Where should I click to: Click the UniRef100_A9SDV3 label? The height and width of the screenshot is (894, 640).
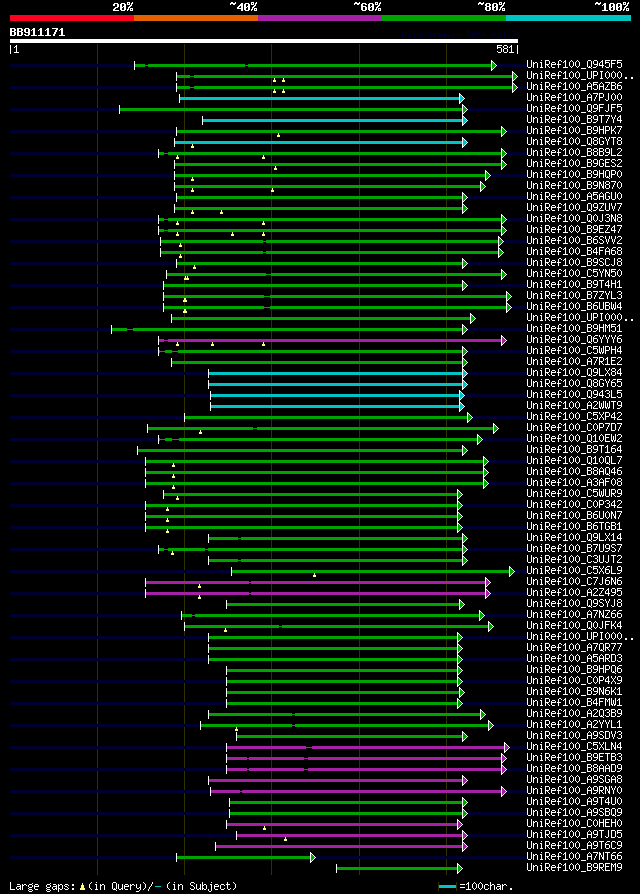pos(574,735)
